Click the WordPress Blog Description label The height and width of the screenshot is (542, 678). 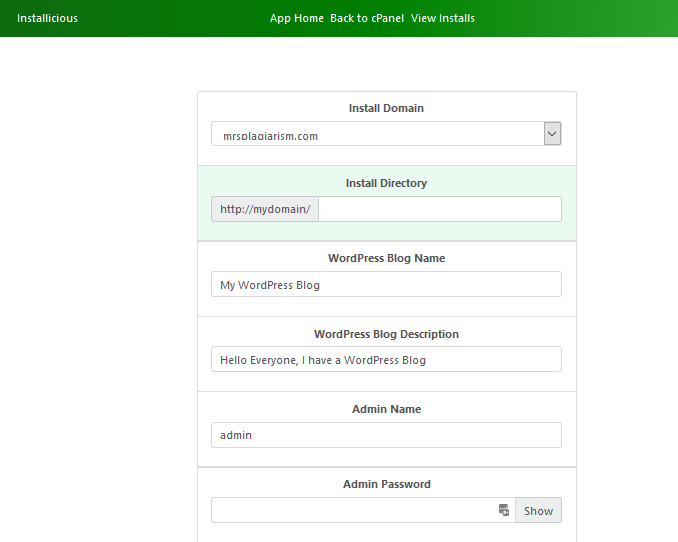click(x=386, y=334)
